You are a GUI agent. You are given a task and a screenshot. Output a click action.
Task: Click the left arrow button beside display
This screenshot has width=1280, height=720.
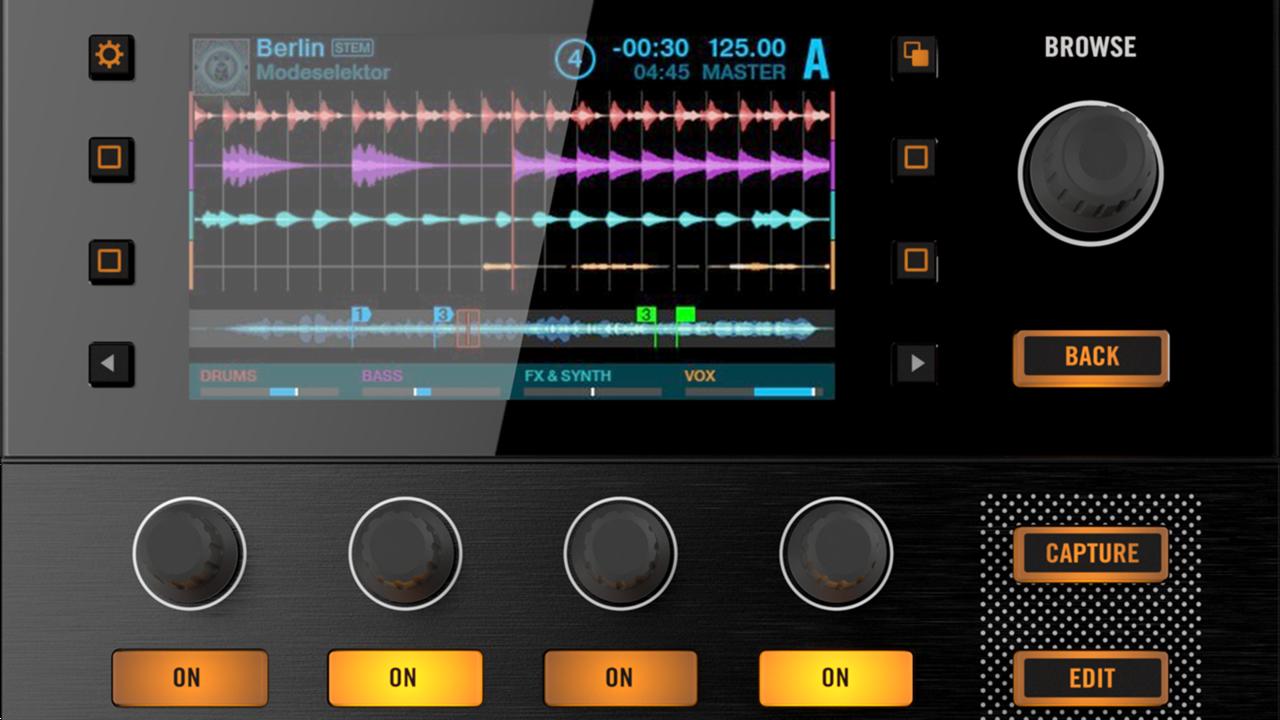[x=109, y=364]
